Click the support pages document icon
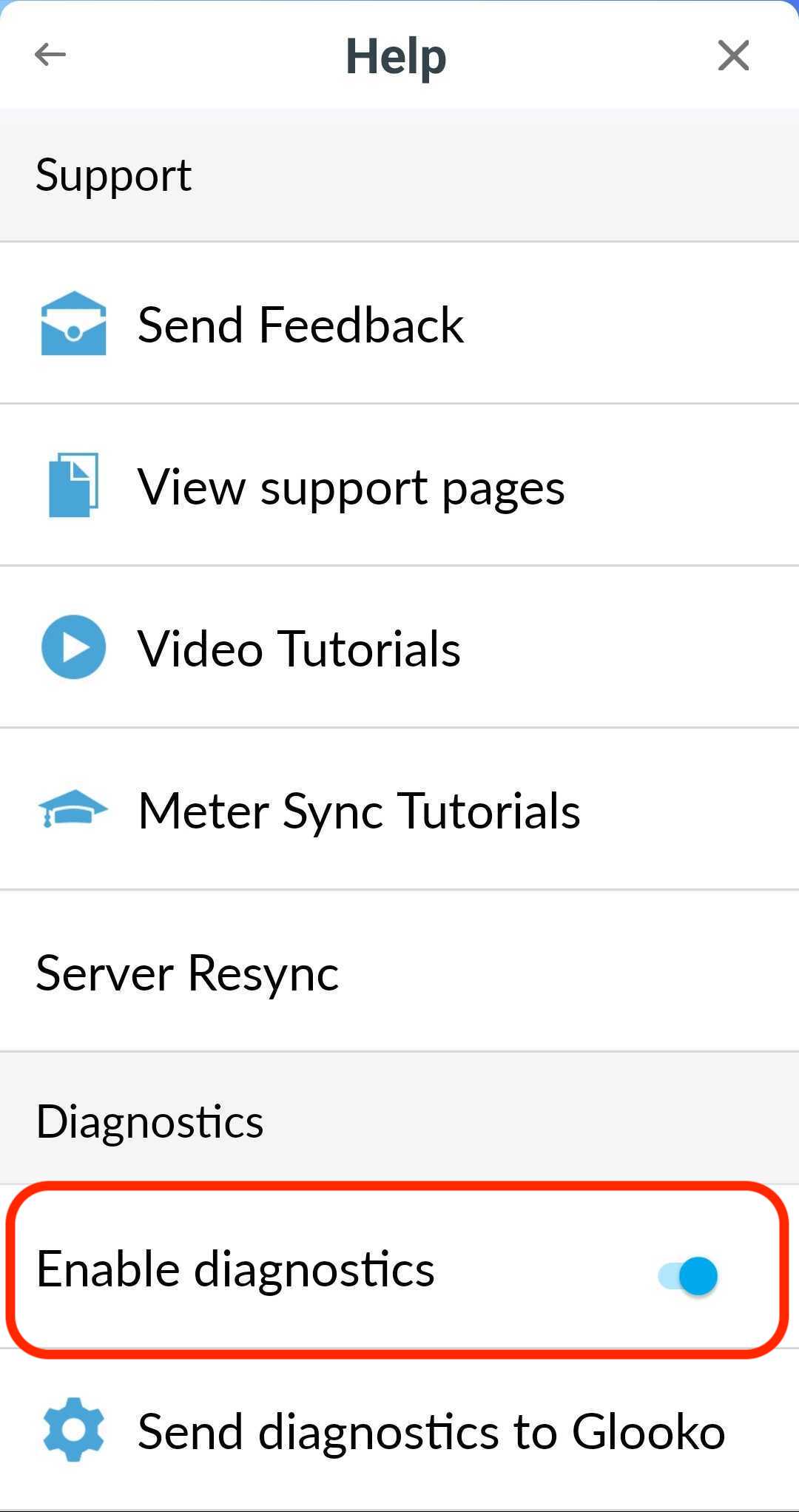 73,485
